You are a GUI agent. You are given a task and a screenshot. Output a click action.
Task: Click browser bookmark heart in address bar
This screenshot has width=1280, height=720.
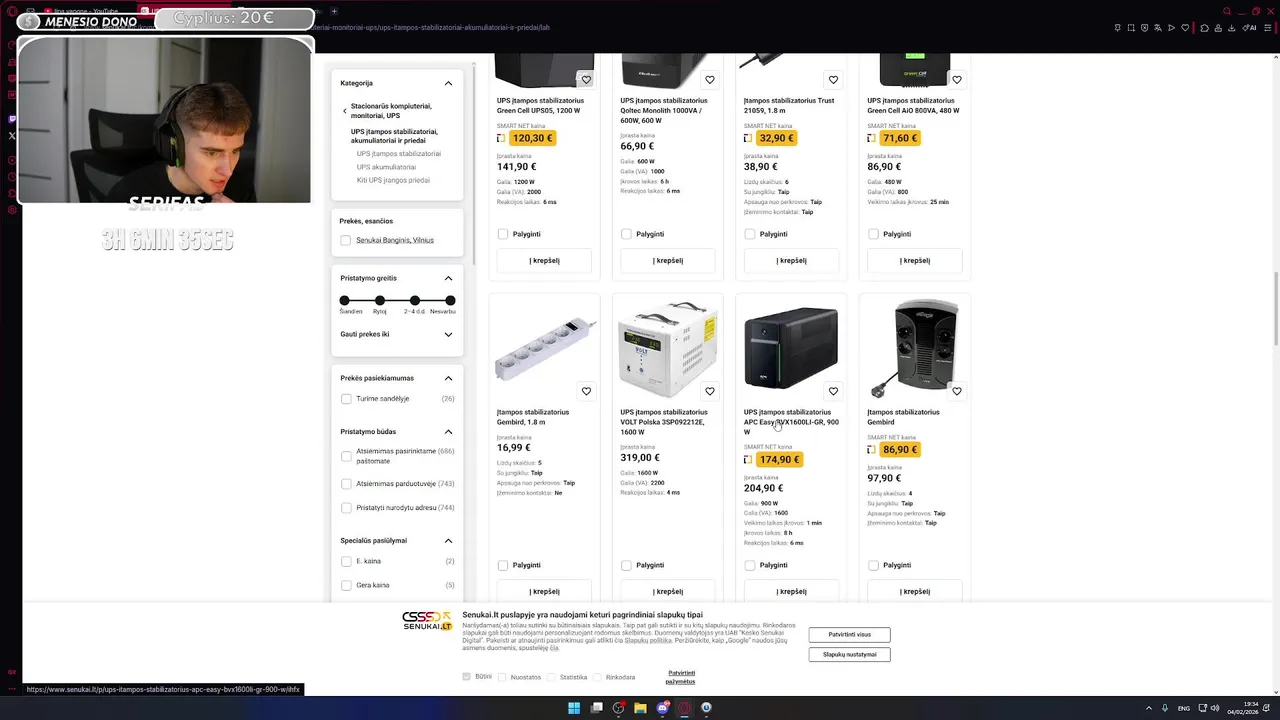click(1185, 28)
